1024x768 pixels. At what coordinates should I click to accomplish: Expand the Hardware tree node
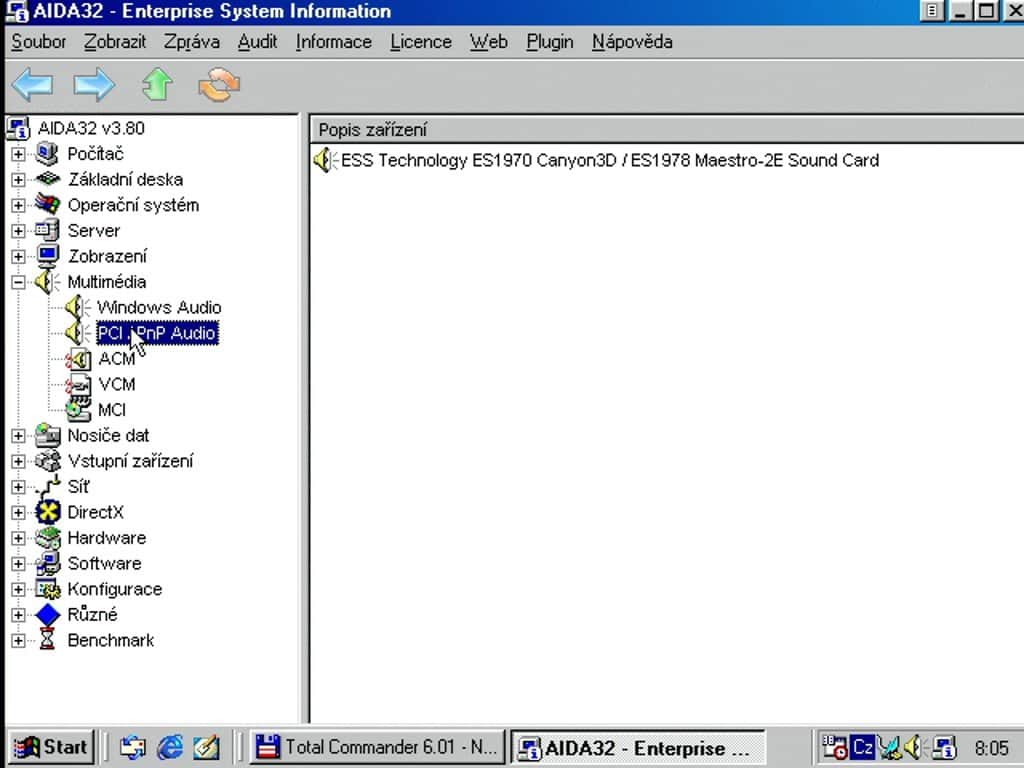point(18,538)
